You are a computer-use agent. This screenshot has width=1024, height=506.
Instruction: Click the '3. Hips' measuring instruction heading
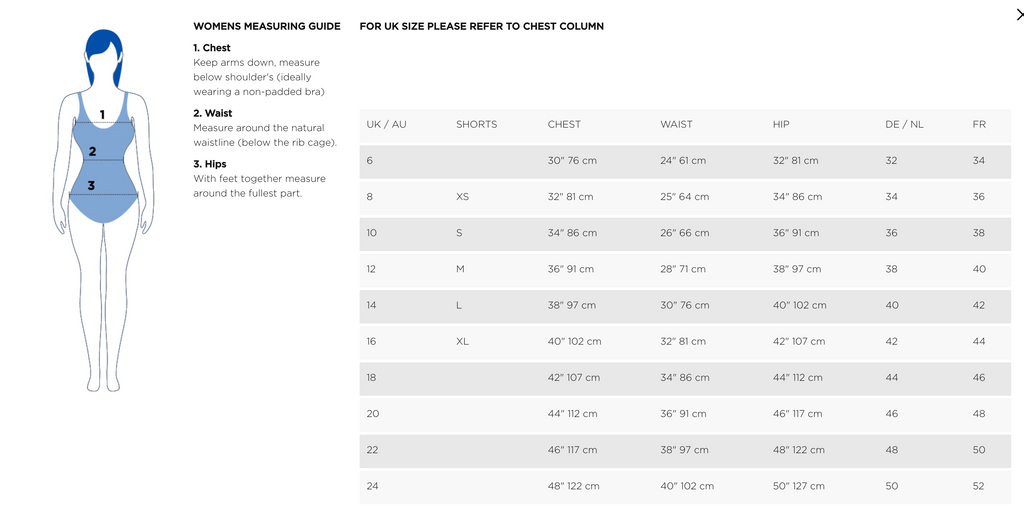(x=210, y=164)
